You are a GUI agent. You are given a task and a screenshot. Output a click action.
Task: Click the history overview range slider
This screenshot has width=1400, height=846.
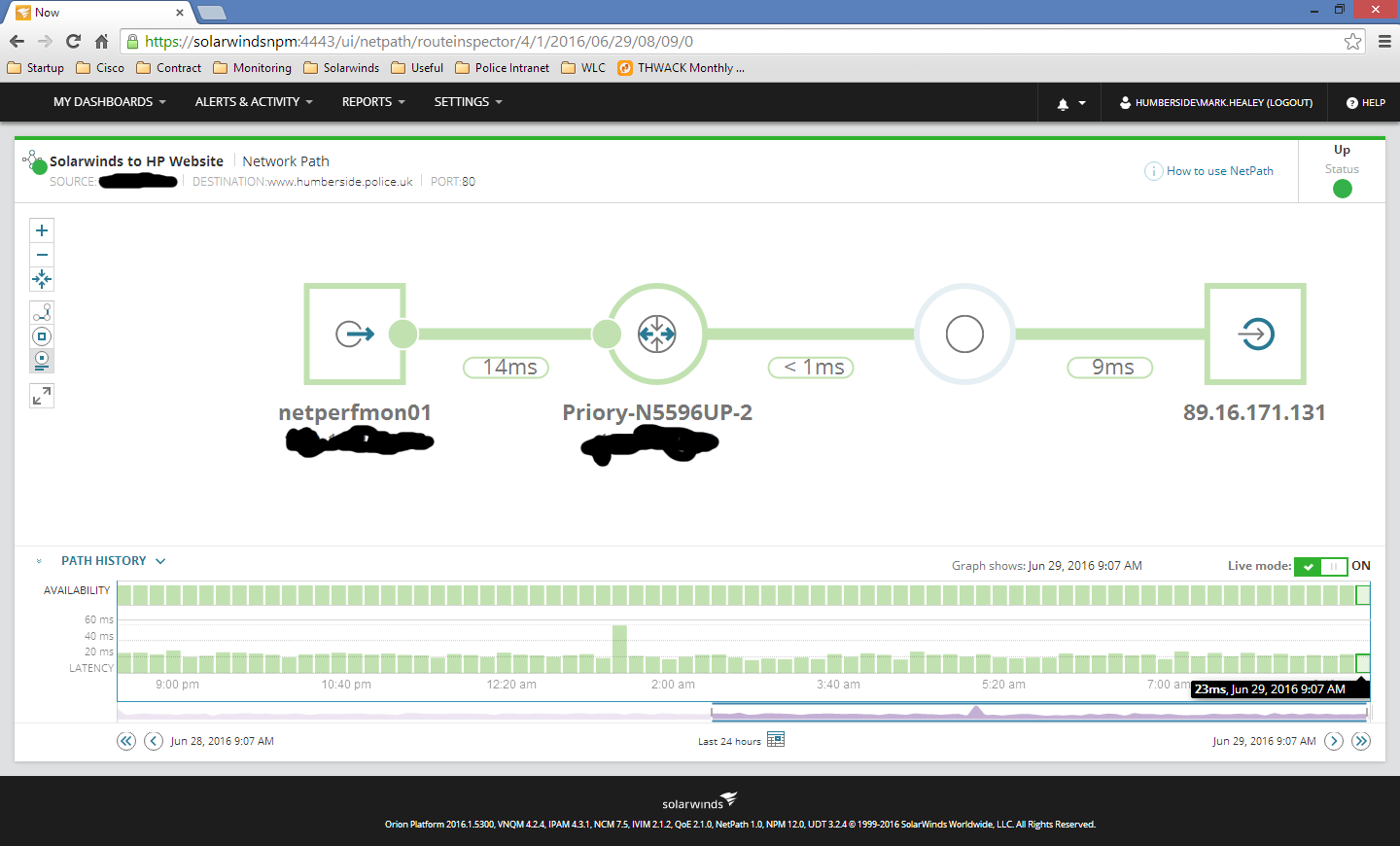click(x=1040, y=713)
